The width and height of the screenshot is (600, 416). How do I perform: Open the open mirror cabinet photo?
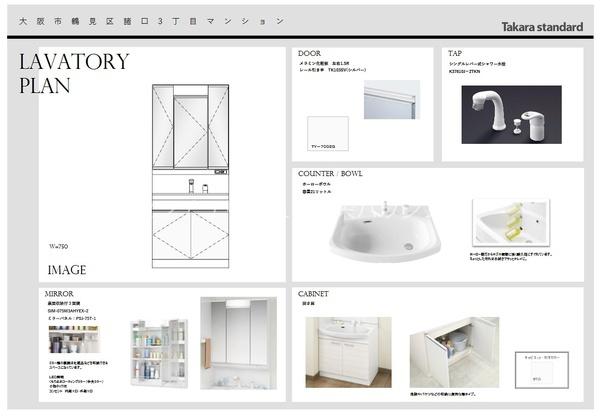pyautogui.click(x=159, y=353)
